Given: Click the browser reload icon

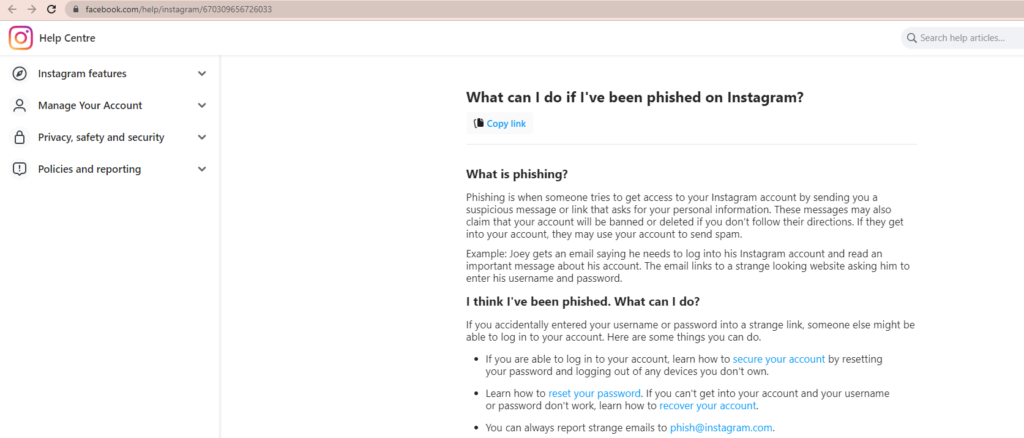Looking at the screenshot, I should click(x=52, y=9).
